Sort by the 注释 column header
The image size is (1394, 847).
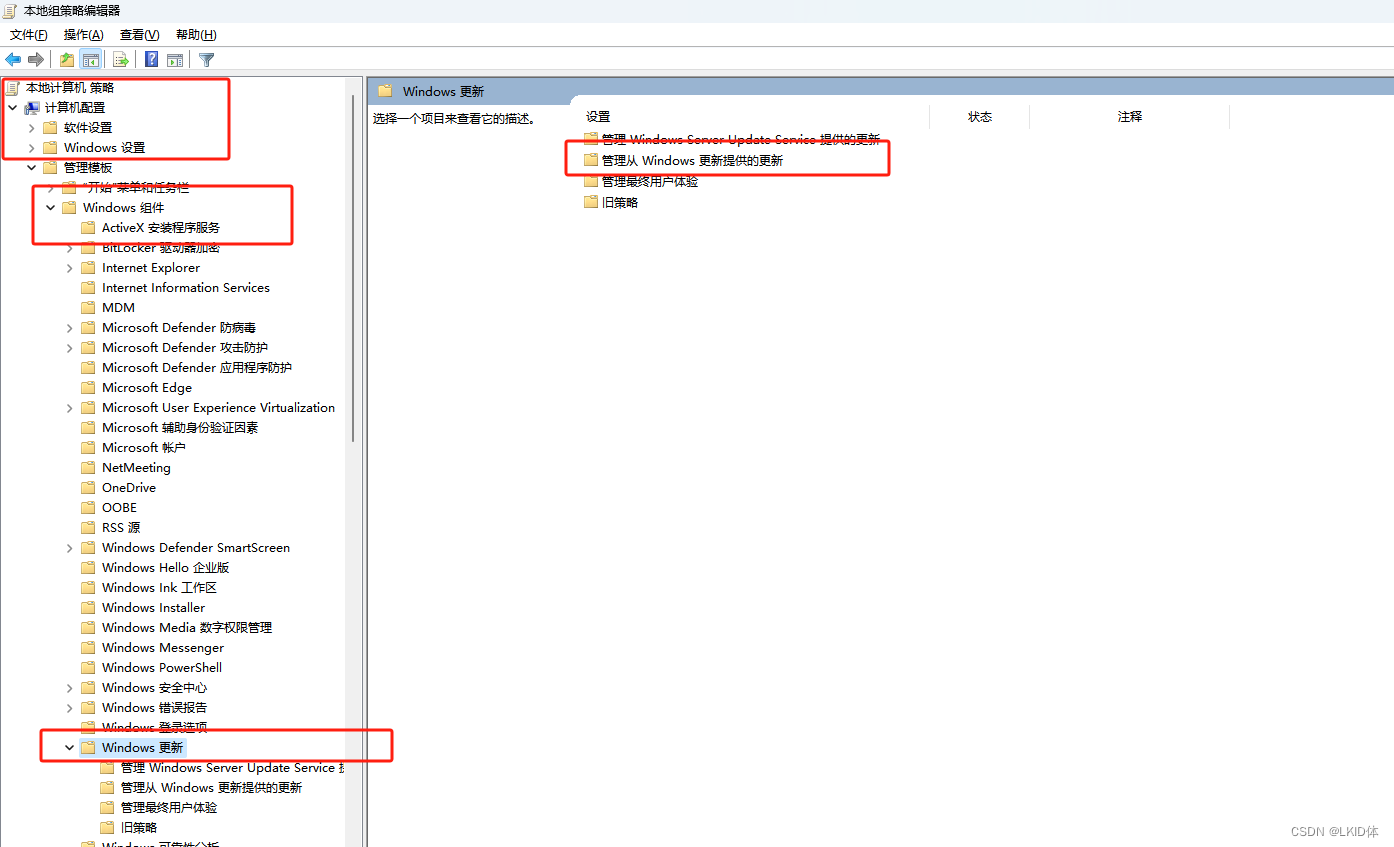coord(1130,117)
